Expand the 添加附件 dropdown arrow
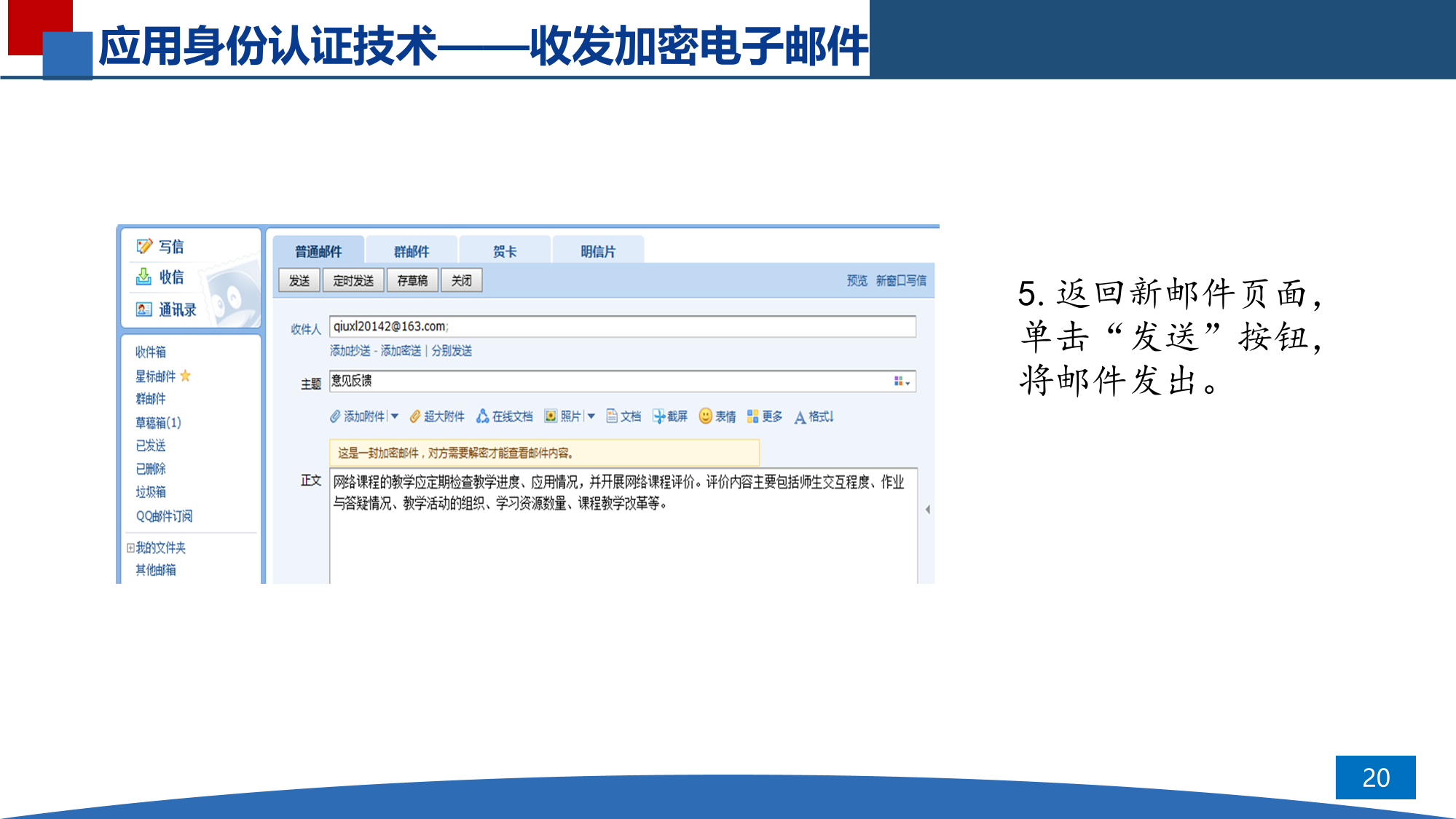The width and height of the screenshot is (1456, 819). (x=395, y=416)
